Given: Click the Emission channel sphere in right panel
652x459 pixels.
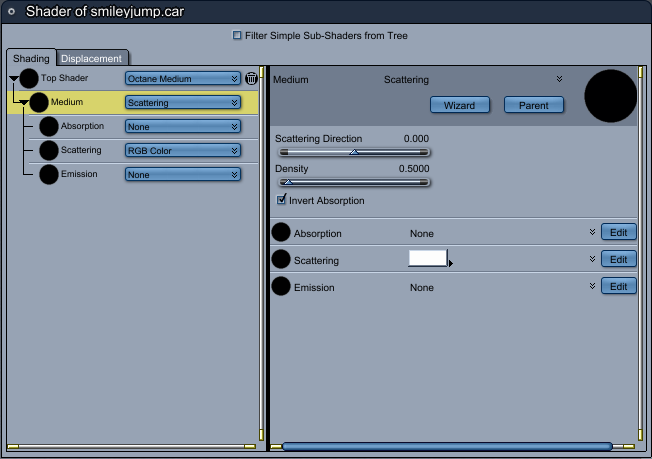Looking at the screenshot, I should 281,286.
